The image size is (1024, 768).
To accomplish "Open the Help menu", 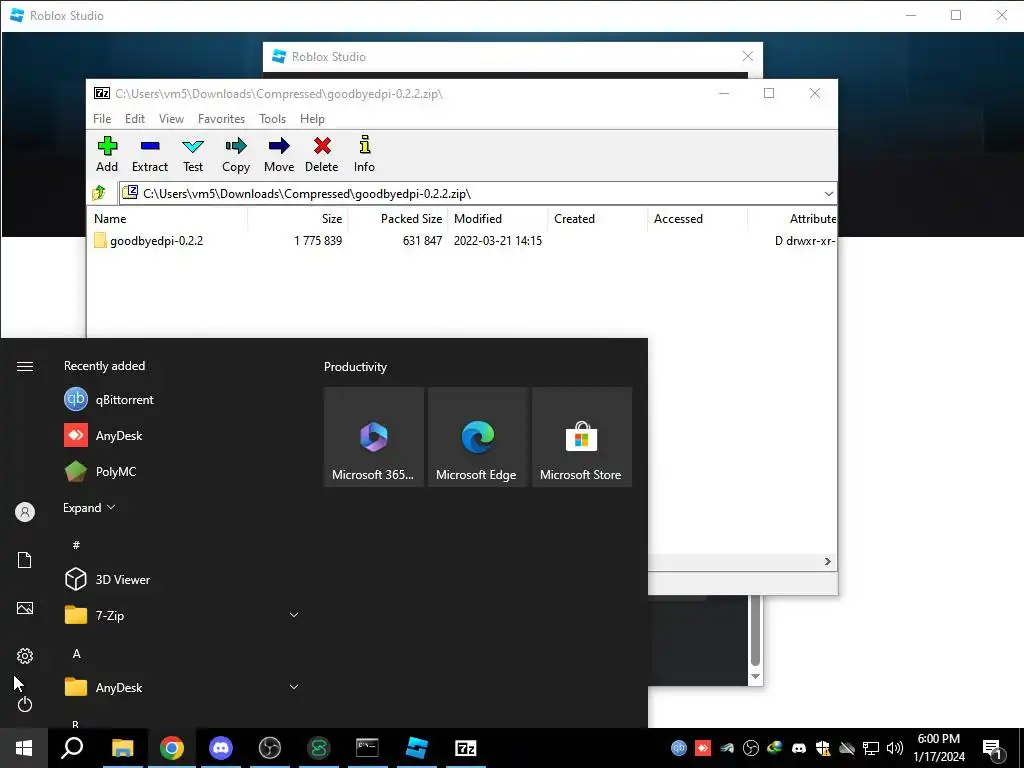I will tap(312, 119).
